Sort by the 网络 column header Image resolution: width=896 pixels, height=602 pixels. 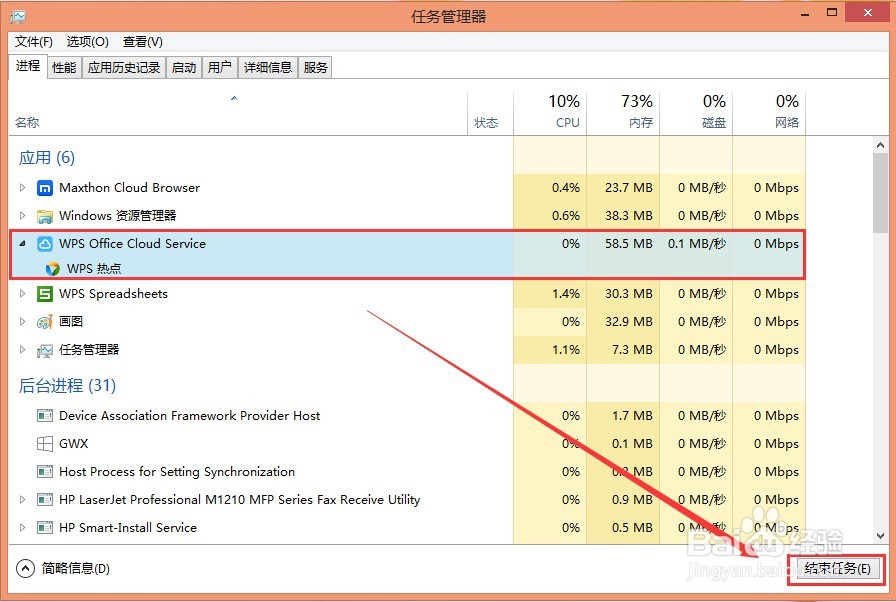pos(769,113)
